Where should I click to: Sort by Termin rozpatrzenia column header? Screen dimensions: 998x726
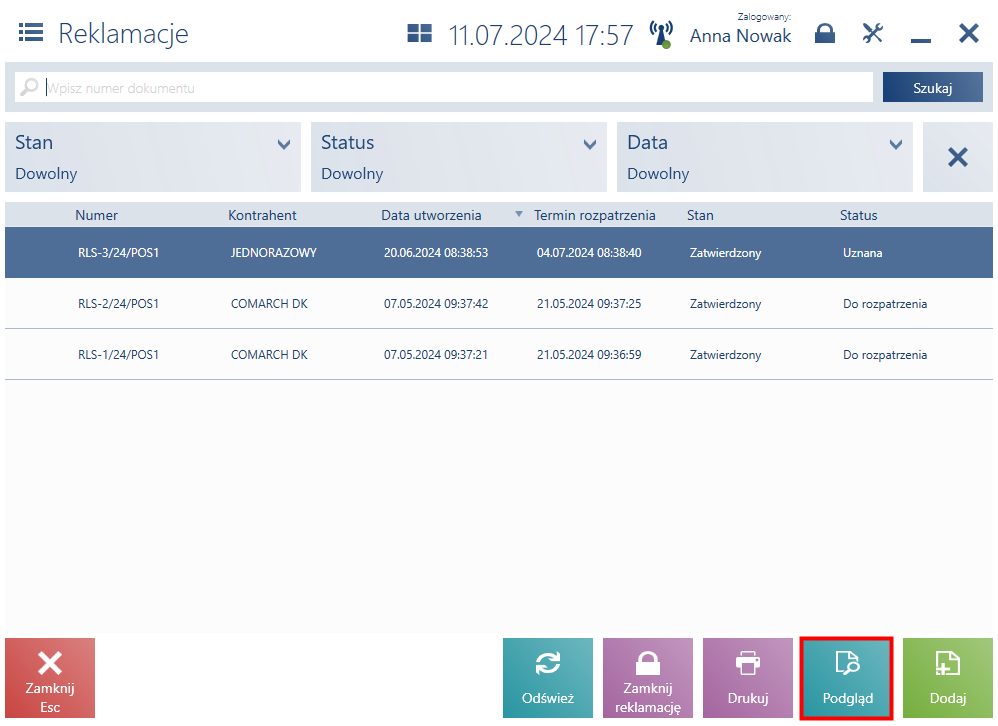click(x=594, y=215)
